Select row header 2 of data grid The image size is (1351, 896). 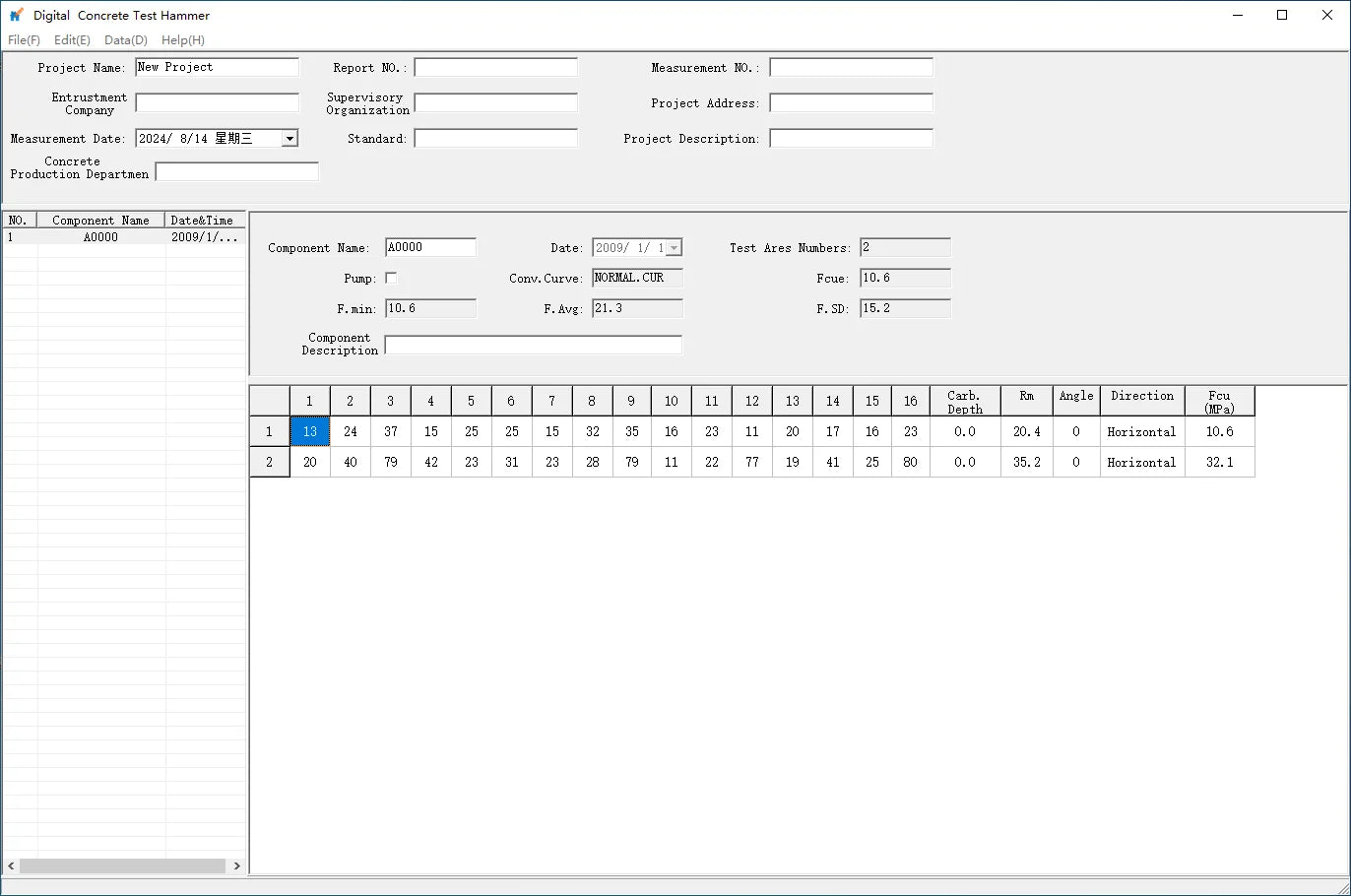tap(270, 462)
